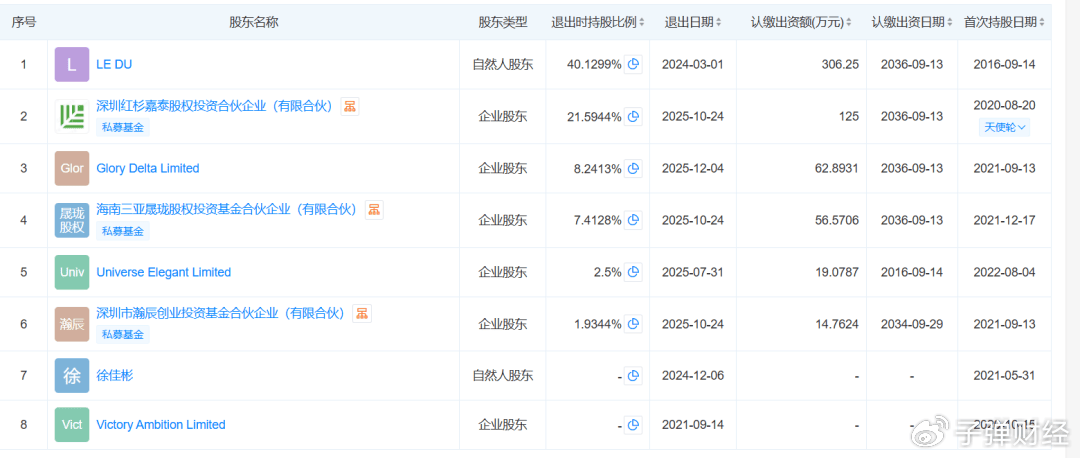Click the structure icon after 海南三亚晟珑股权投资基金
Viewport: 1080px width, 458px height.
[x=374, y=210]
